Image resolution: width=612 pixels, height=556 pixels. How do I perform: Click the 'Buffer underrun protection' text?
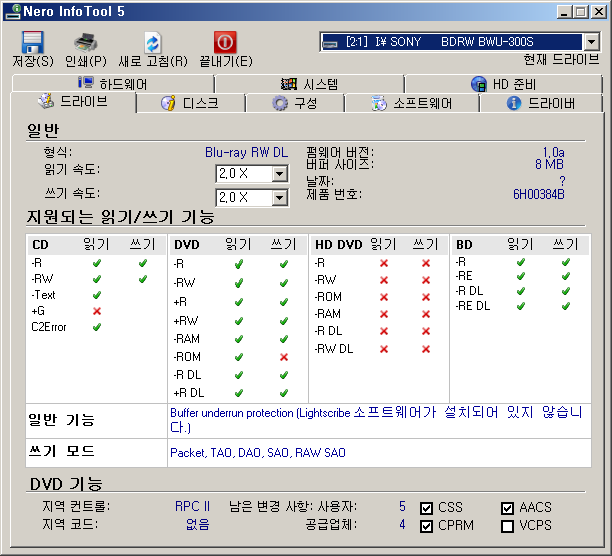pos(232,413)
